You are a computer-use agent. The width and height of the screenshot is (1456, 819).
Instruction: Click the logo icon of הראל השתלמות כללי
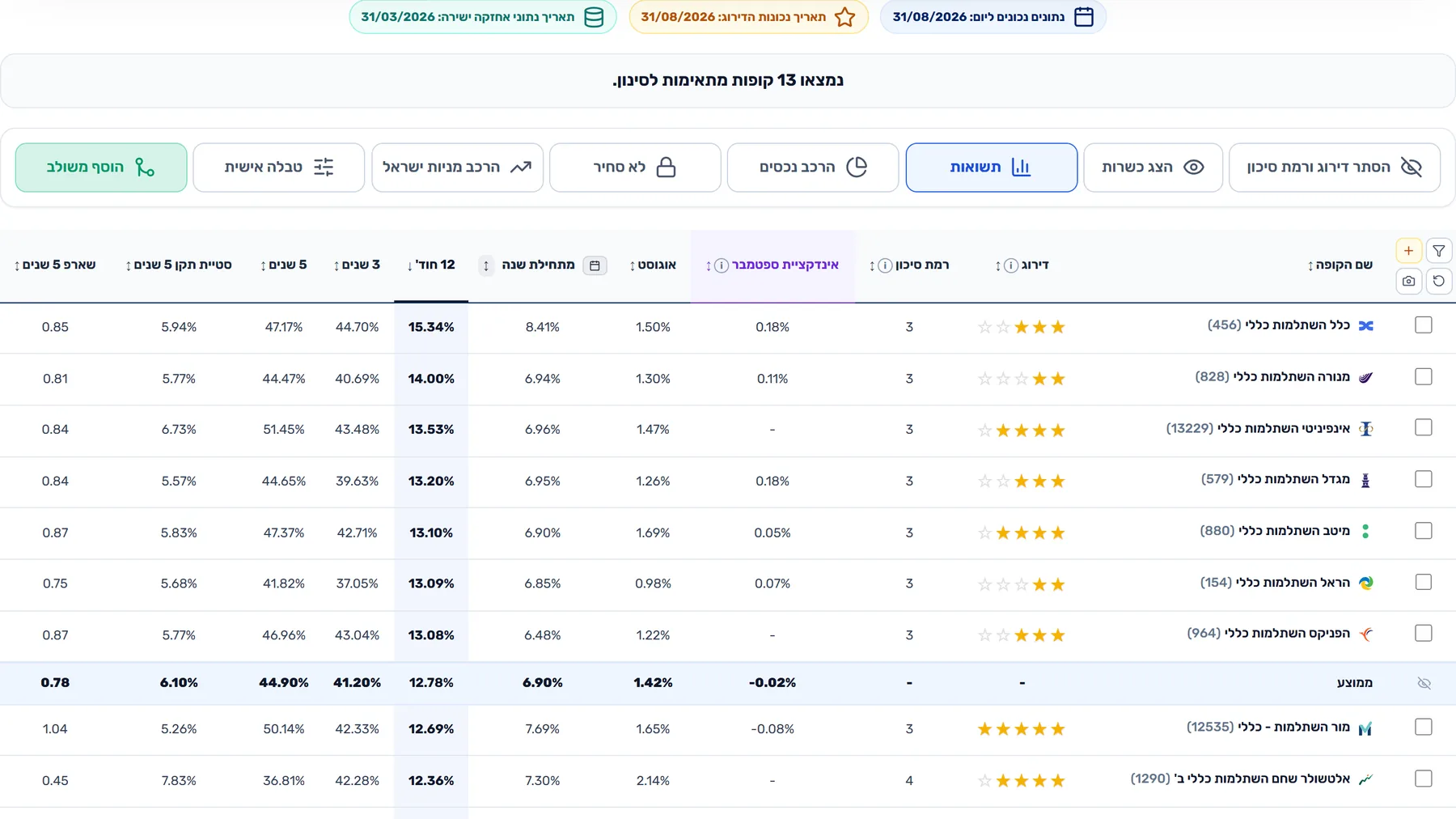pyautogui.click(x=1365, y=583)
